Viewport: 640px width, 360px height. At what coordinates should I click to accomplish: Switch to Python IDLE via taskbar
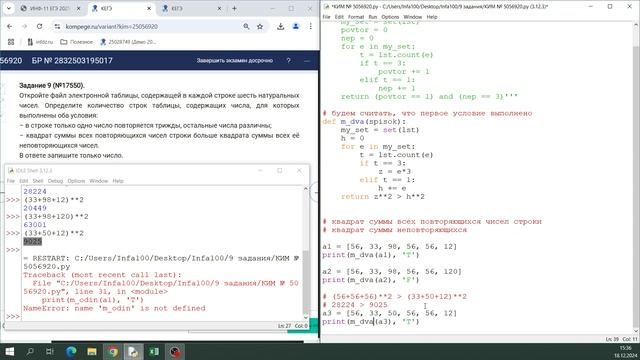[x=133, y=351]
